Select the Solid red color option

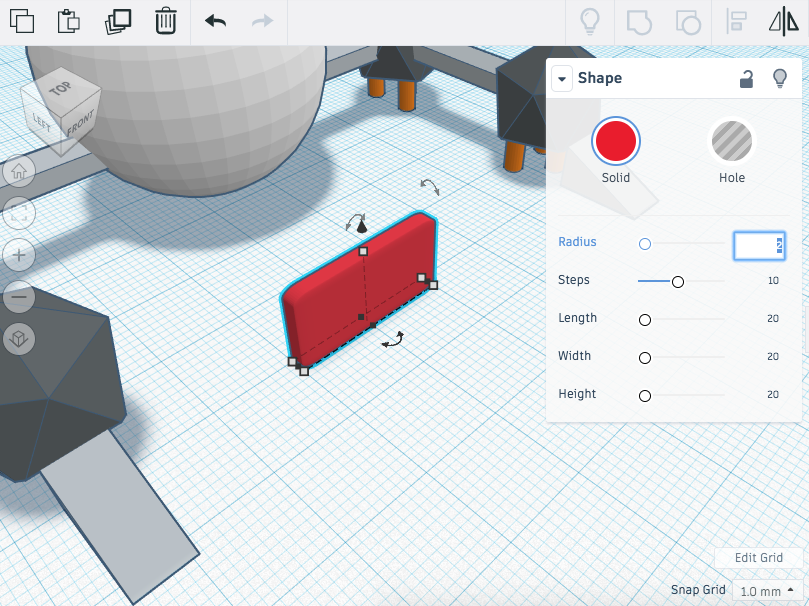616,141
